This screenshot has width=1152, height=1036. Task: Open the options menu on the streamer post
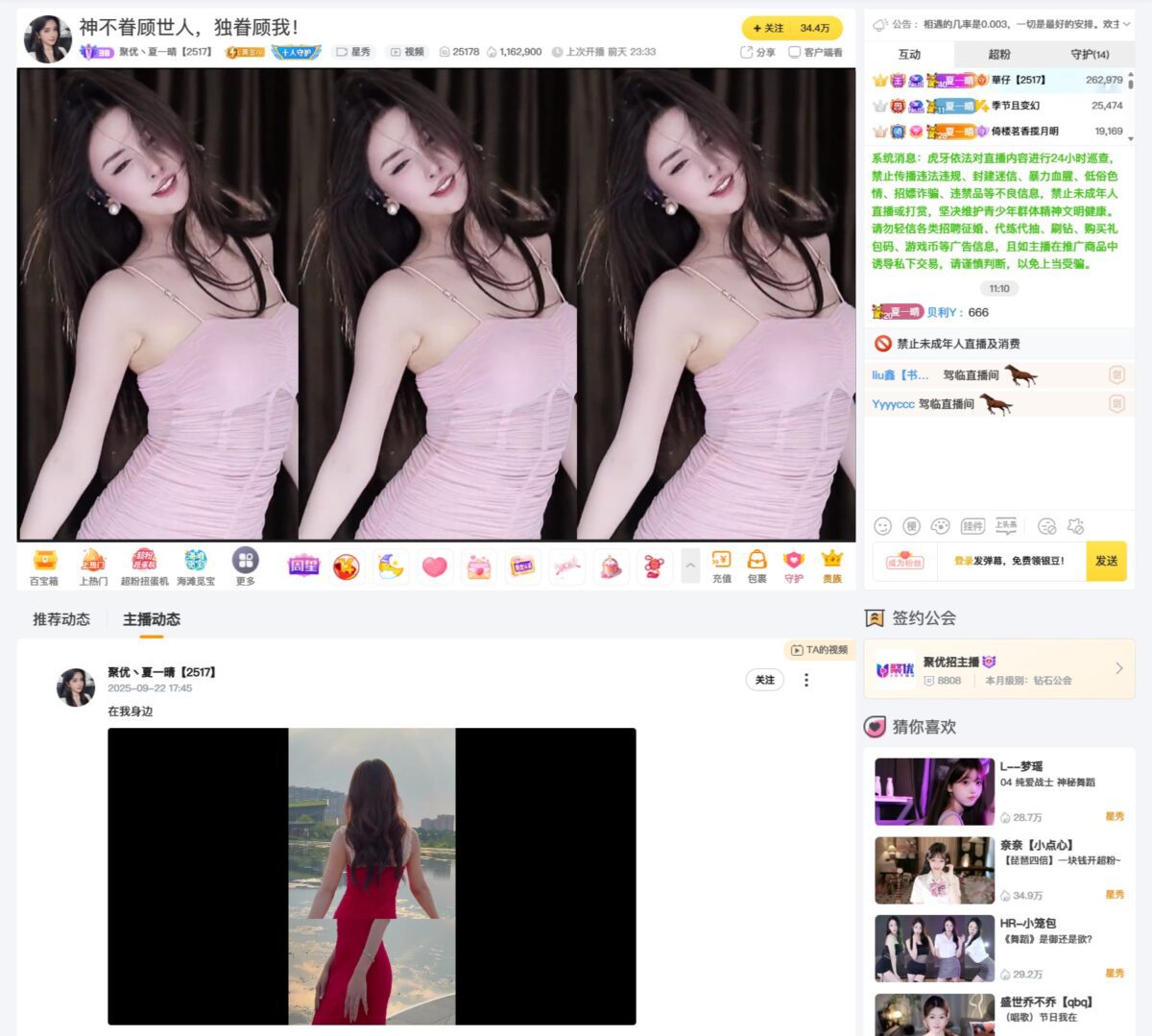point(806,681)
